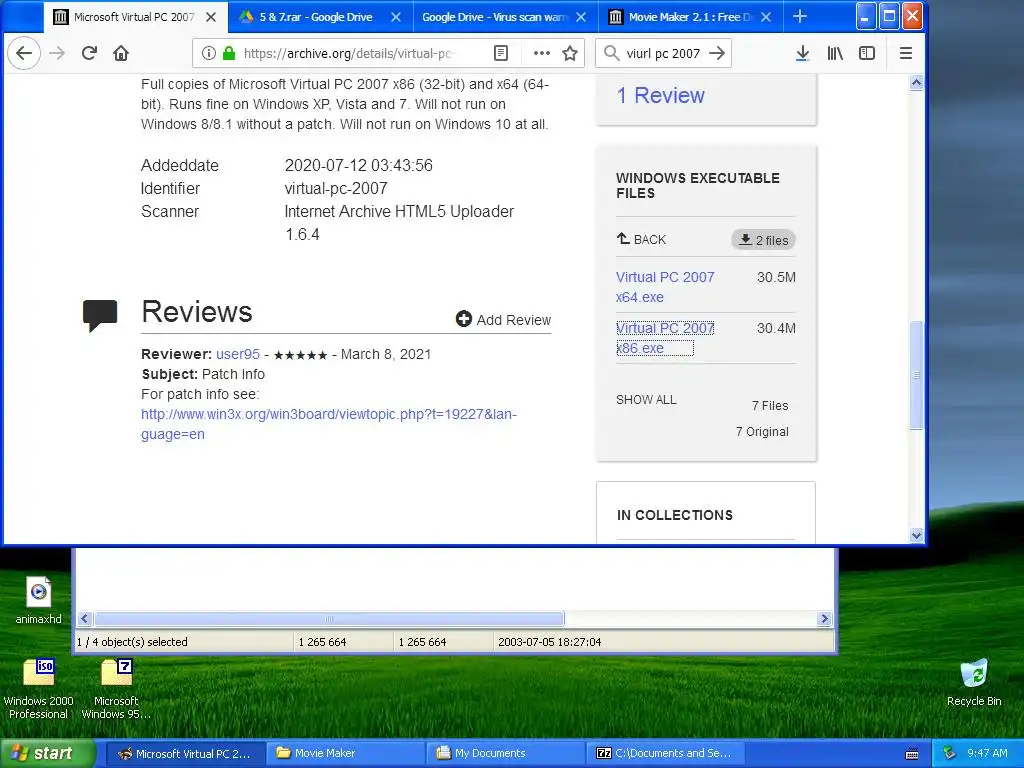Click Addeddate value 2020-07-12 03:43:56
The height and width of the screenshot is (768, 1024).
[x=359, y=165]
